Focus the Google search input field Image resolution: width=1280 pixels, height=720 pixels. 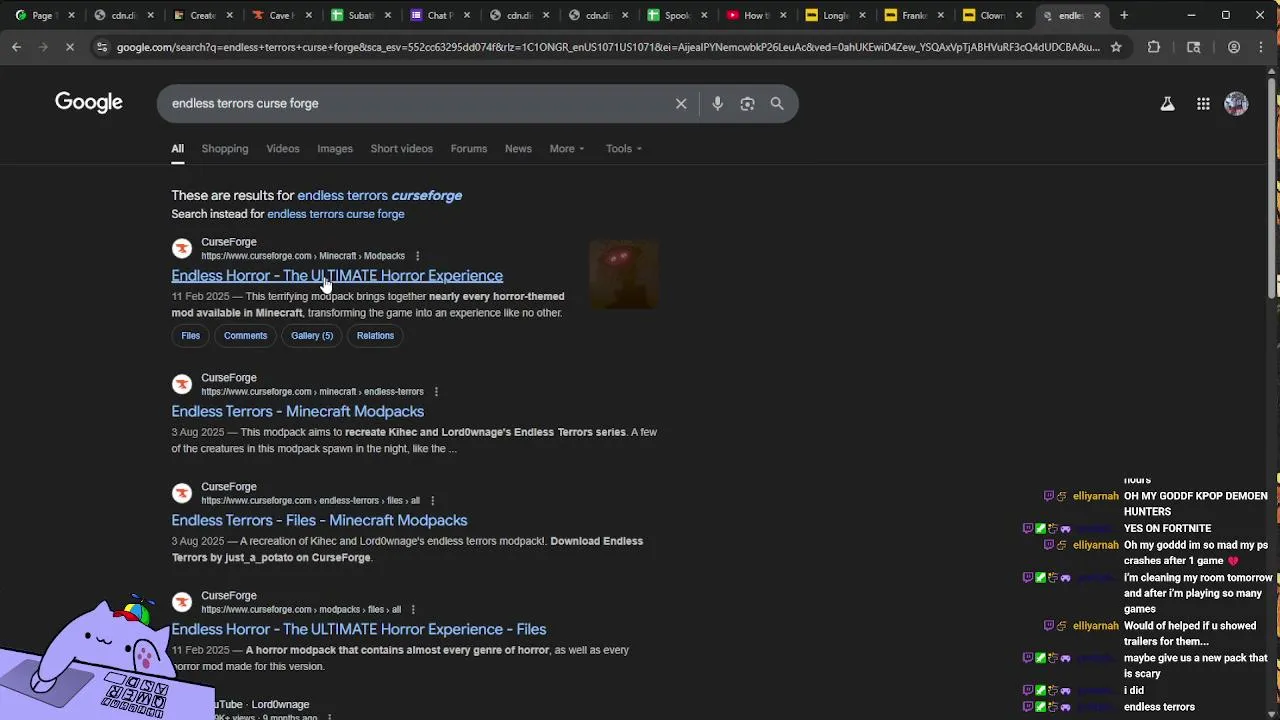(x=415, y=103)
